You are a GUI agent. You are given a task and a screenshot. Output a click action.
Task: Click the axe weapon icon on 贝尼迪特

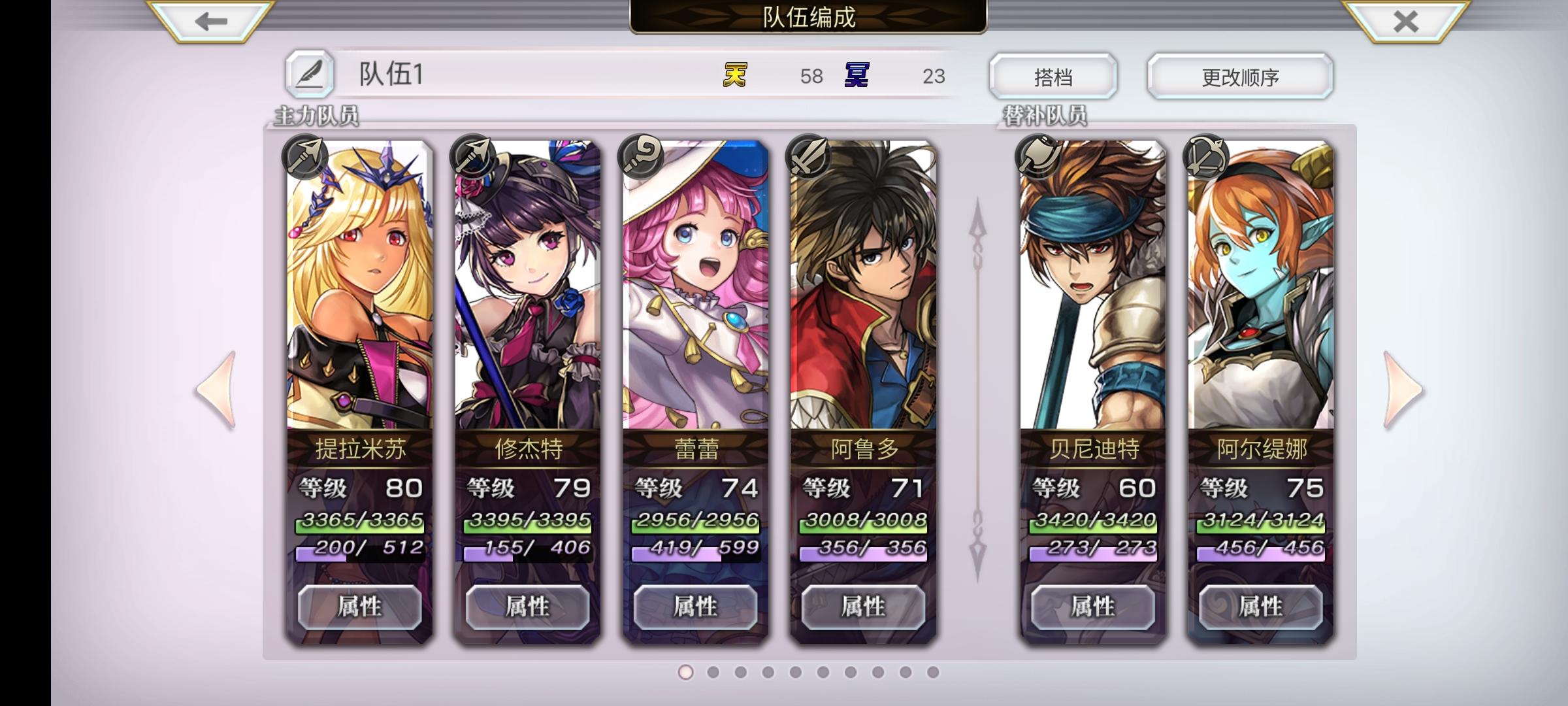[x=1038, y=156]
